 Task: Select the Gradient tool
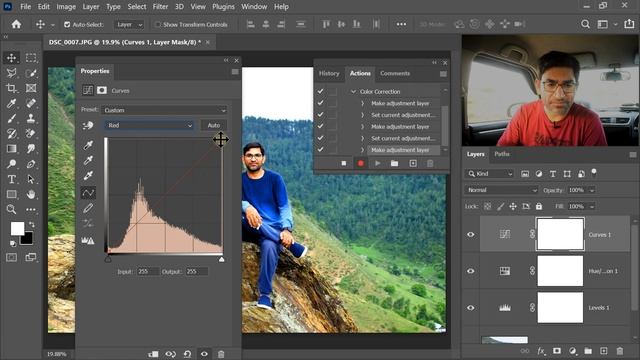coord(11,149)
